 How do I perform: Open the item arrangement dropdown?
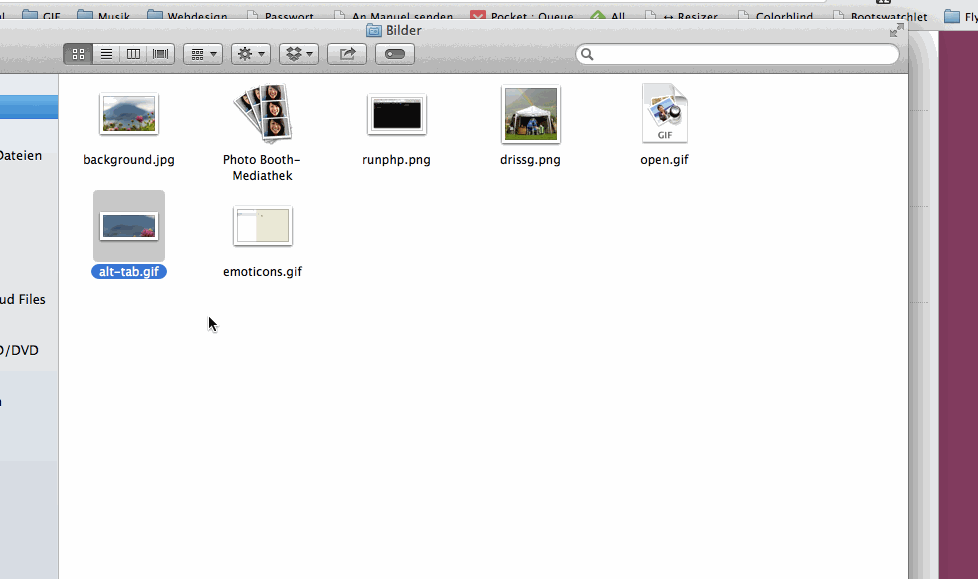(x=202, y=54)
